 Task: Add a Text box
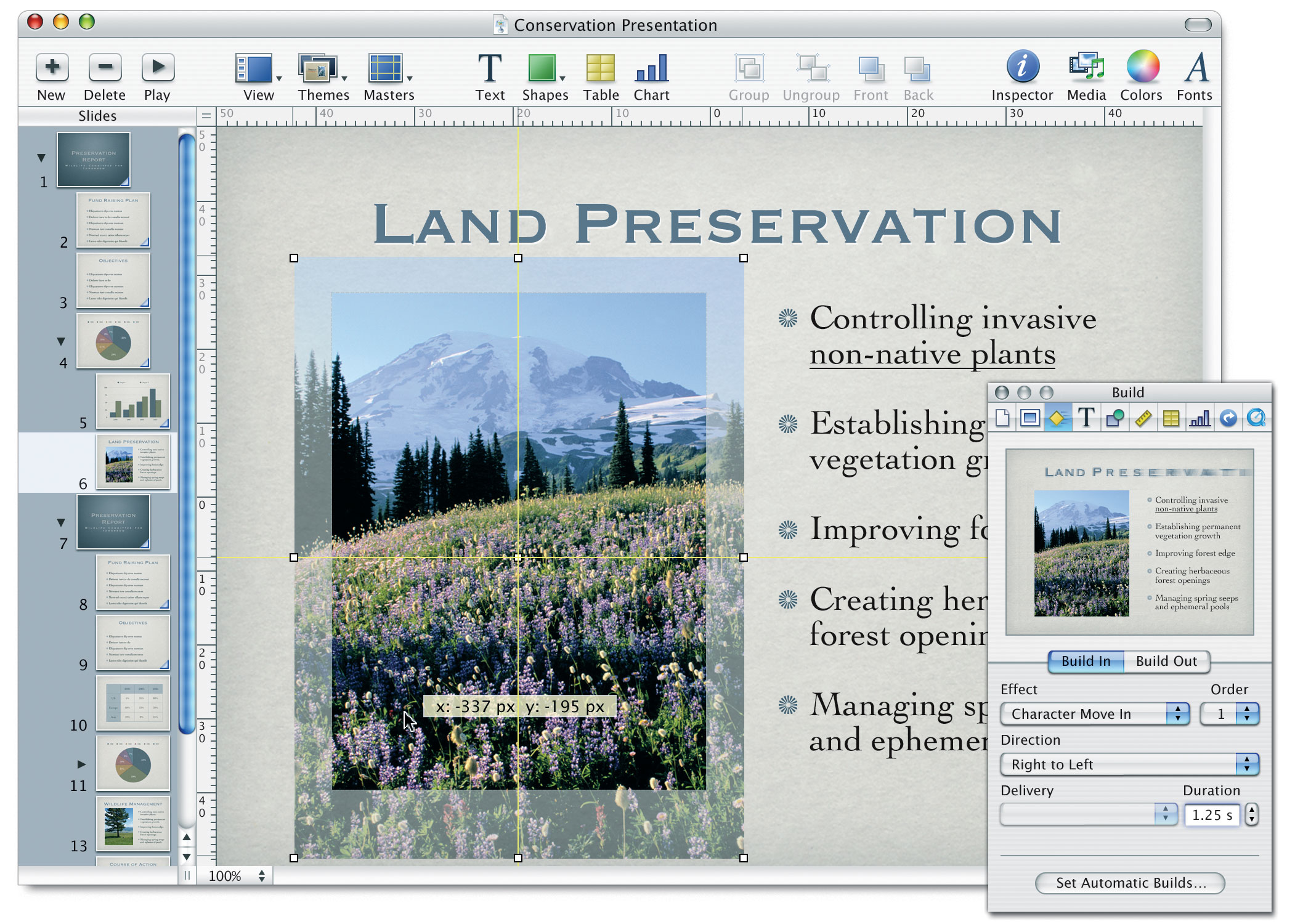pos(490,69)
